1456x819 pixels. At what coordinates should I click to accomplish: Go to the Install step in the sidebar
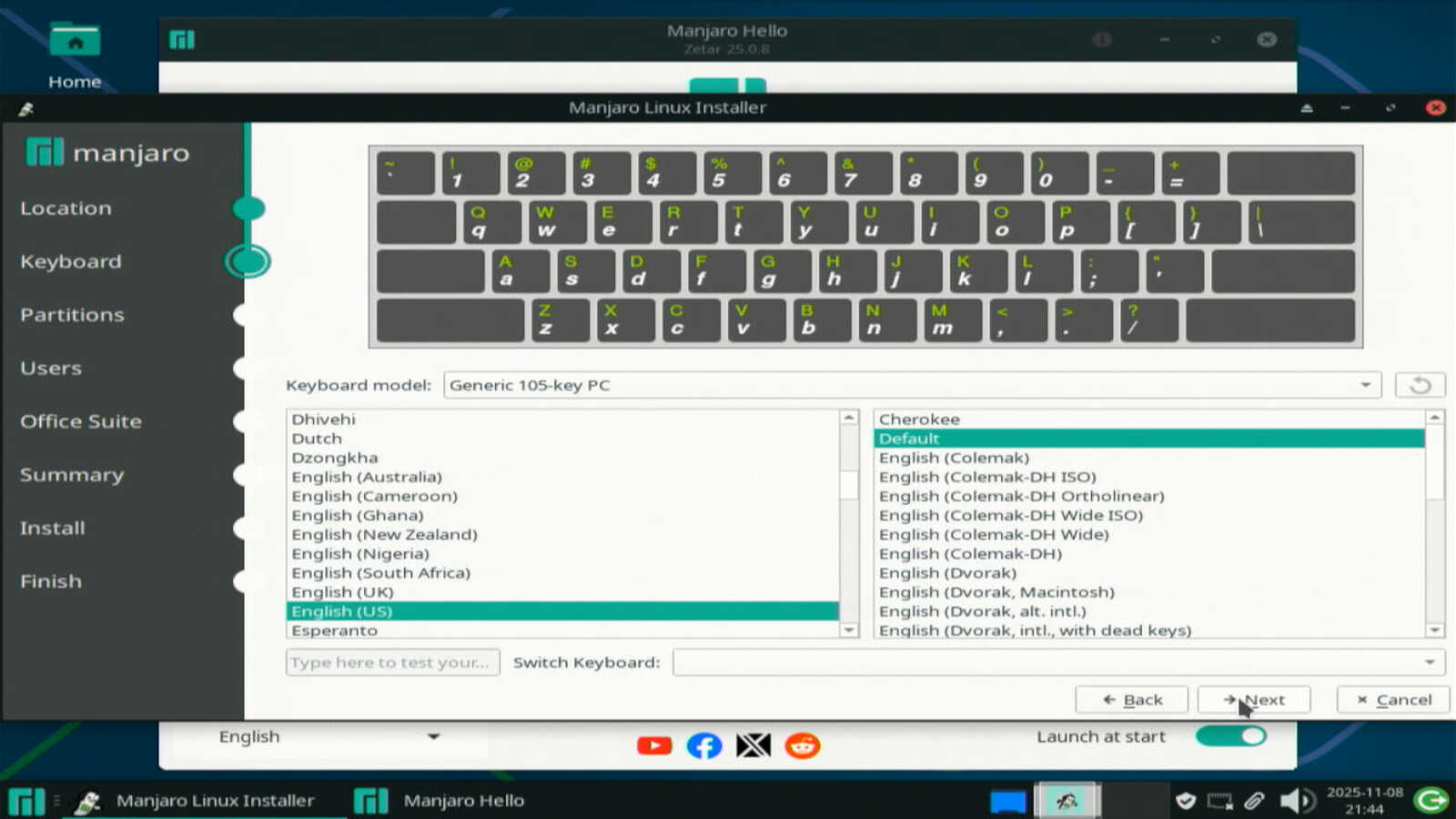53,528
